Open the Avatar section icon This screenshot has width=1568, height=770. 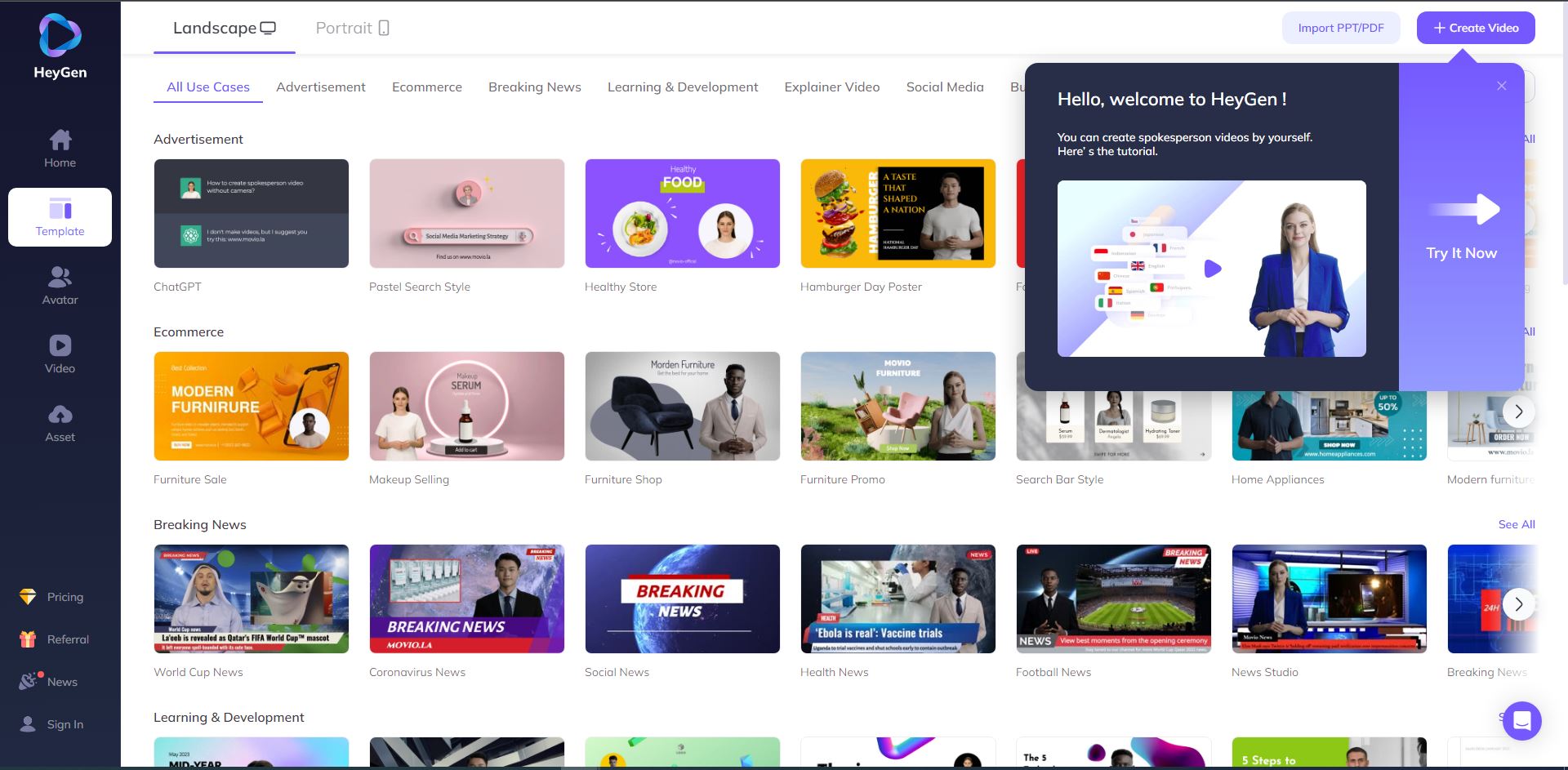(x=60, y=277)
